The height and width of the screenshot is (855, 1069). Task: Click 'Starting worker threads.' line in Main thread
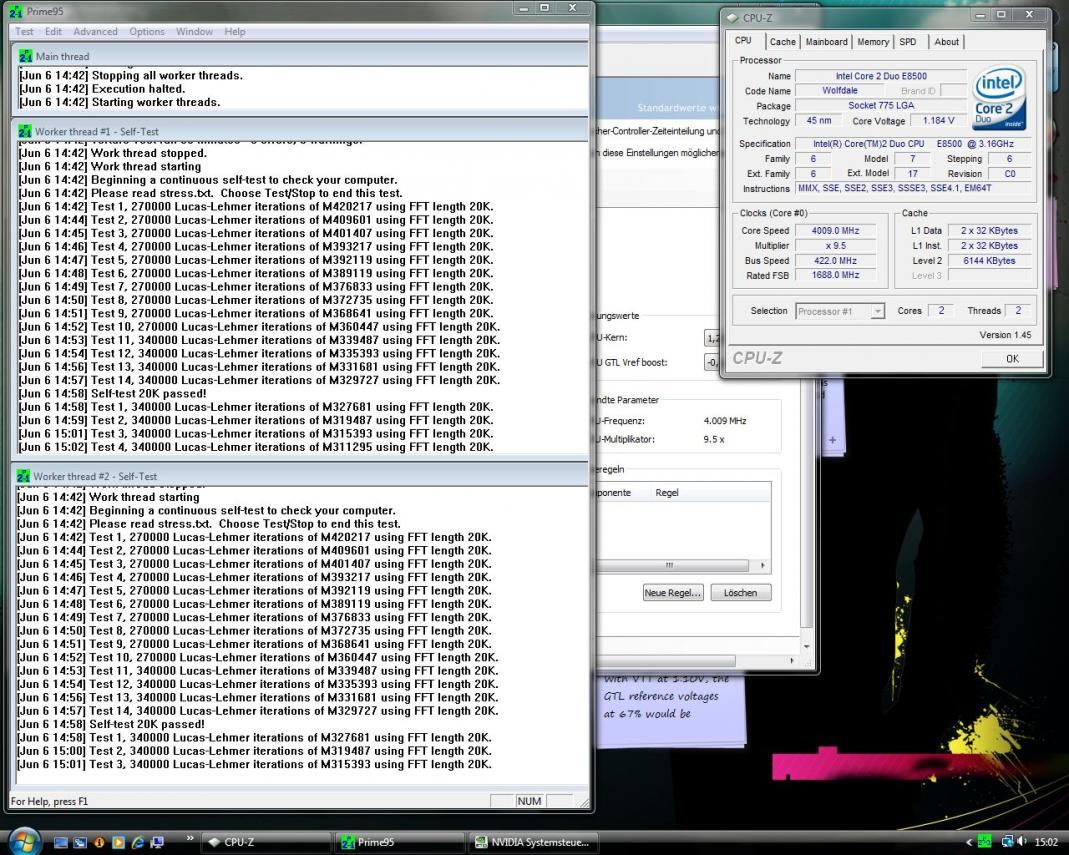156,102
